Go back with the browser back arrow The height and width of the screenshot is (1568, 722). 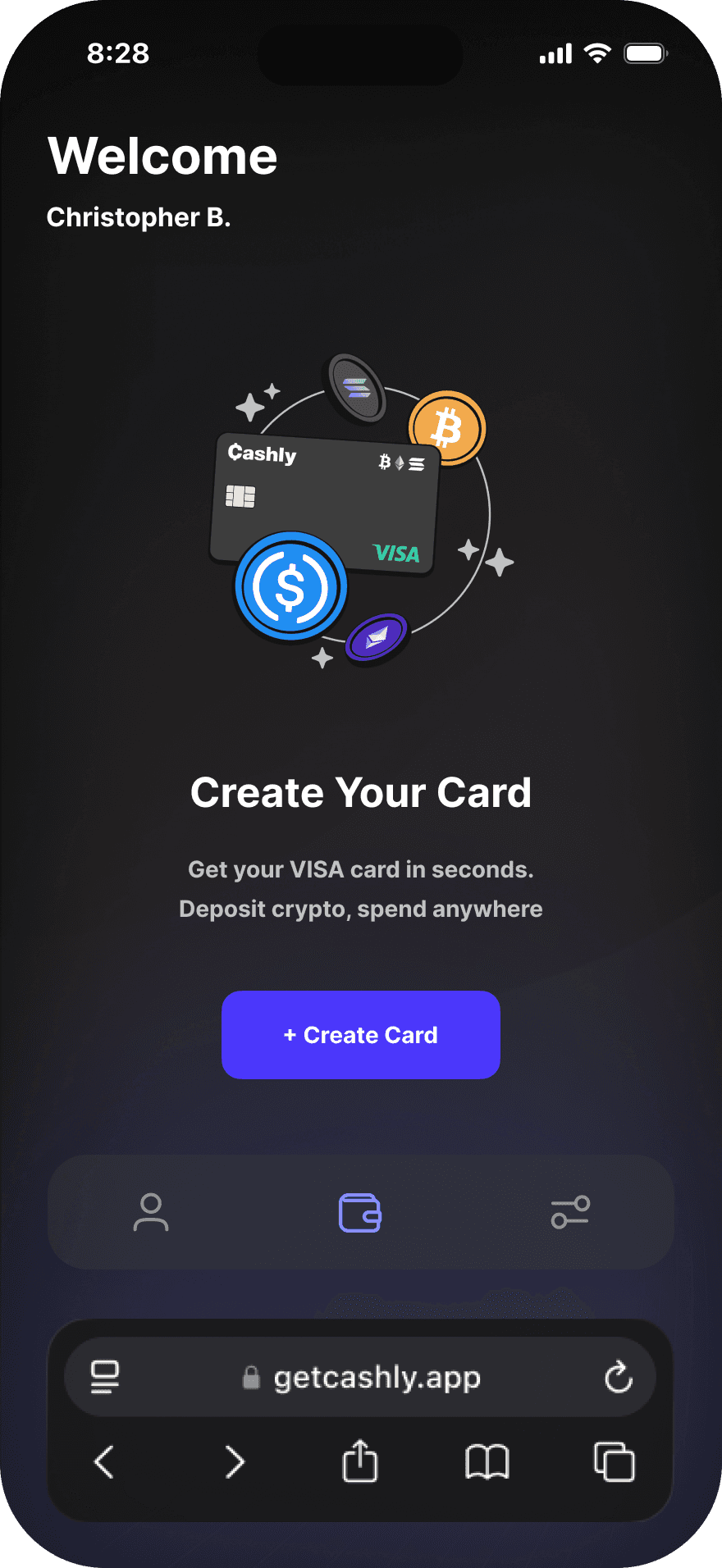(x=104, y=1462)
